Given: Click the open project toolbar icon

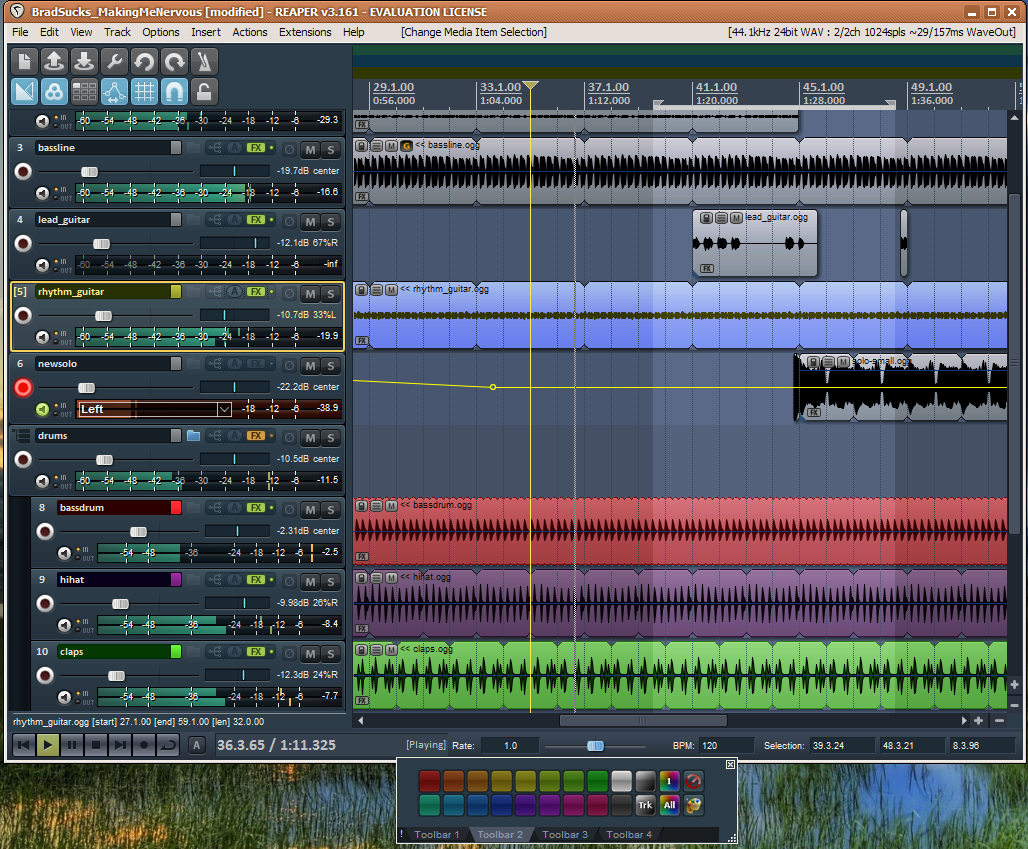Looking at the screenshot, I should [54, 62].
